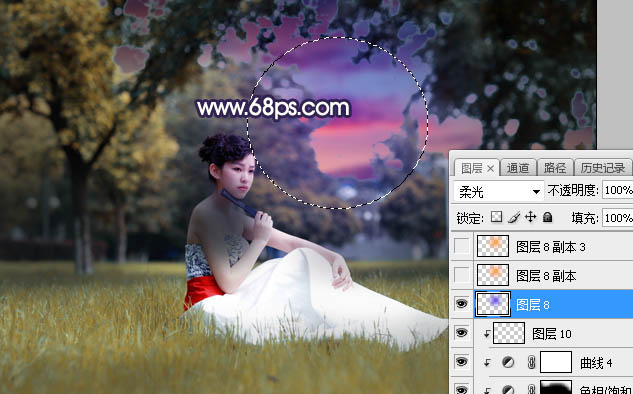Hide the 图层 10 layer
The height and width of the screenshot is (394, 633).
462,333
